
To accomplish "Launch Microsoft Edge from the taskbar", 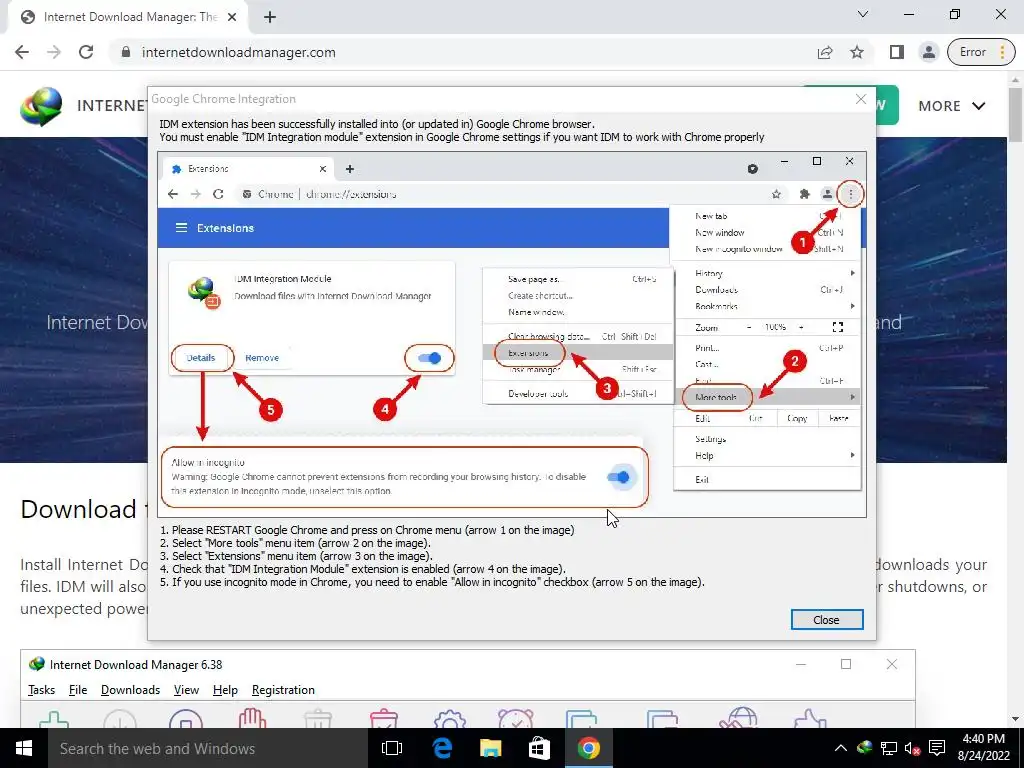I will click(x=442, y=748).
